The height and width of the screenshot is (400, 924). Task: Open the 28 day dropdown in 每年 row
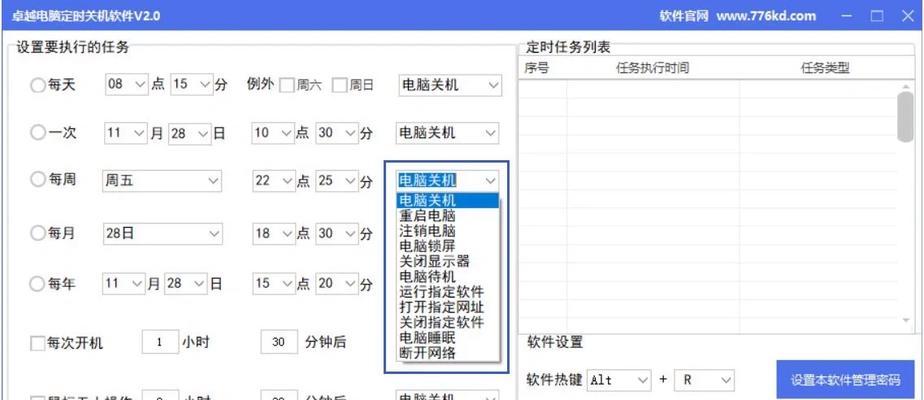click(186, 284)
